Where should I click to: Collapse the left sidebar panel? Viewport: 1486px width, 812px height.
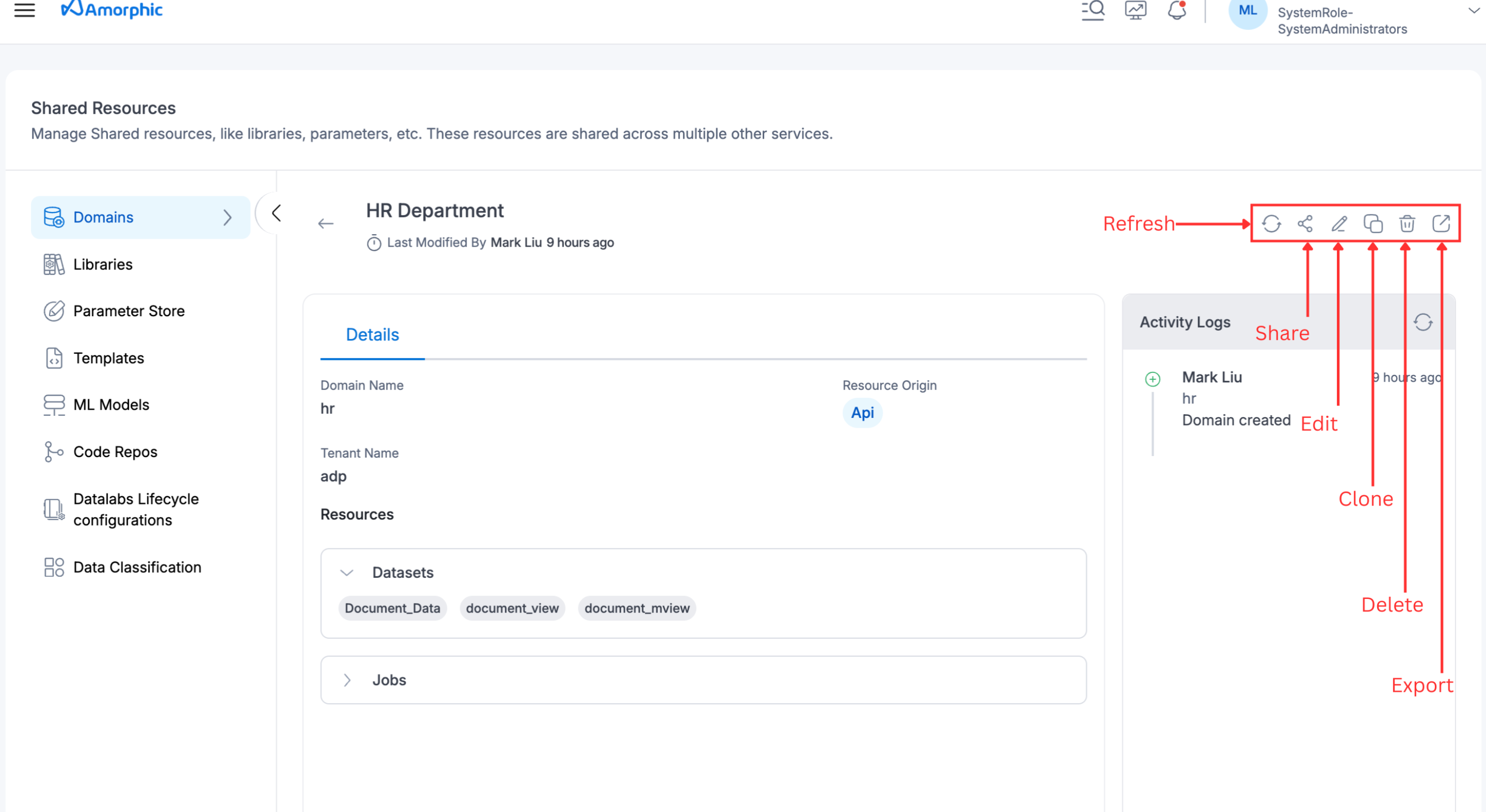click(x=277, y=213)
